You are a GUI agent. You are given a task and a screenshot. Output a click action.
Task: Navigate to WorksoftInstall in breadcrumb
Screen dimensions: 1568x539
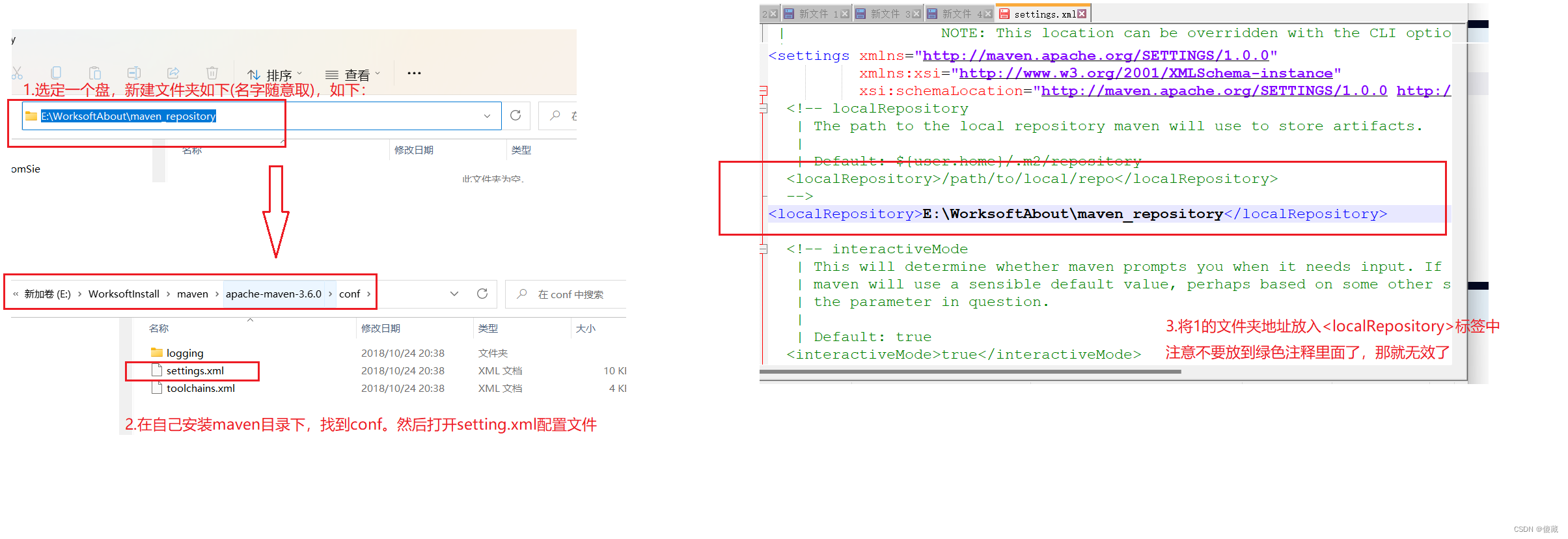coord(124,294)
